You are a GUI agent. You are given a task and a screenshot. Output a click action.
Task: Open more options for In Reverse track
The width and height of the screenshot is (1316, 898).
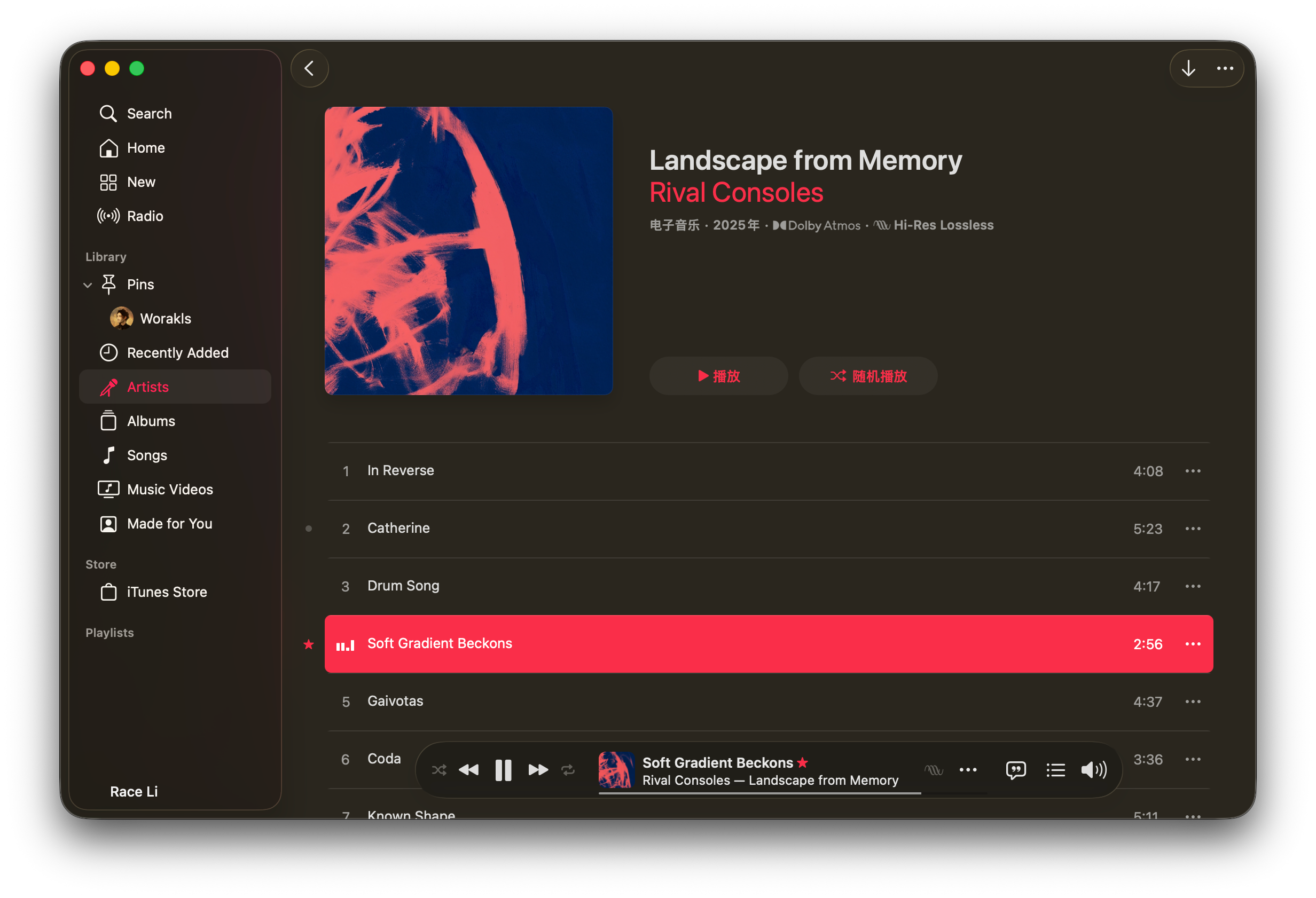pyautogui.click(x=1193, y=471)
